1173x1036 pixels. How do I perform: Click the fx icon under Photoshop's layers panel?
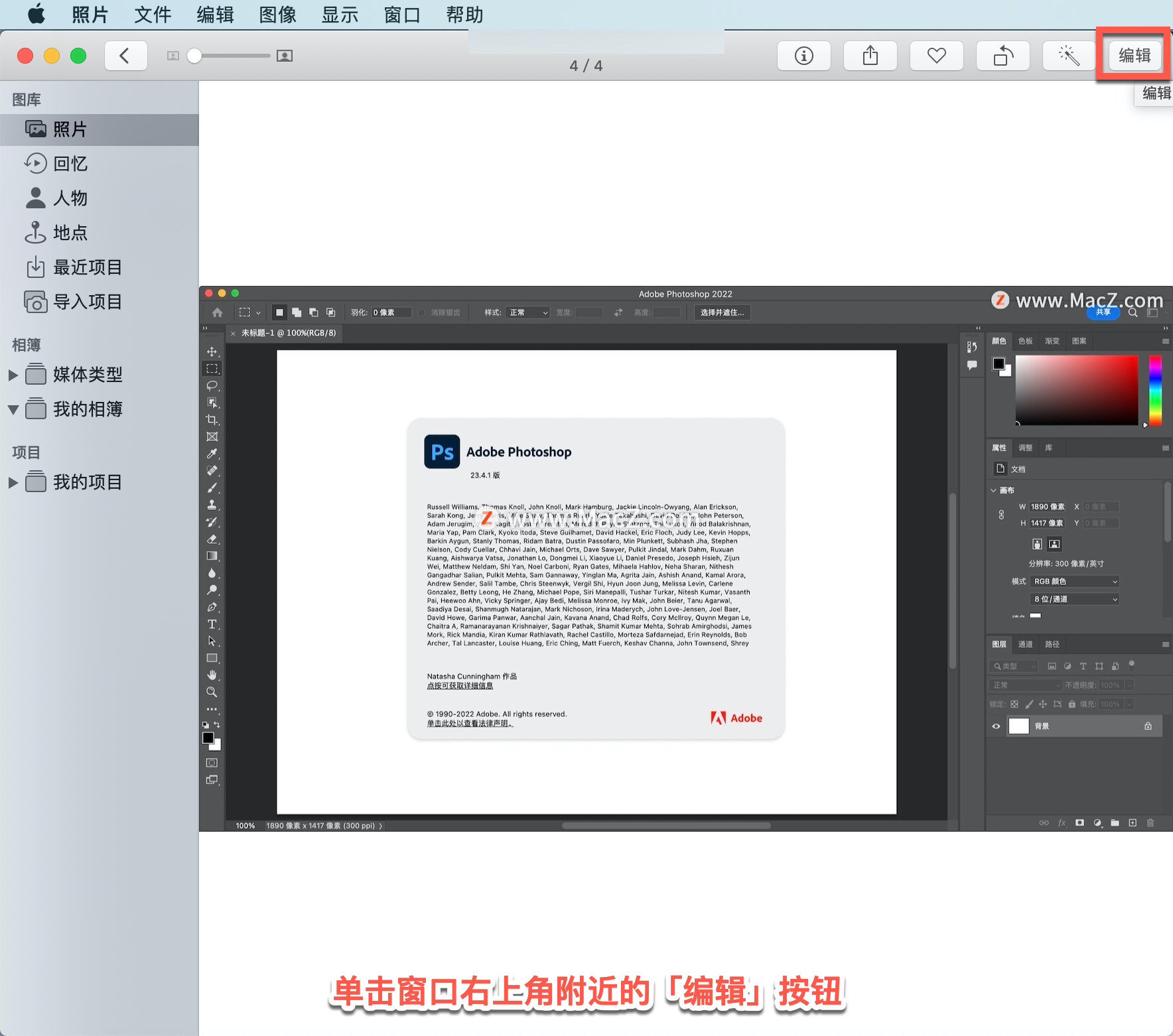[x=1062, y=822]
